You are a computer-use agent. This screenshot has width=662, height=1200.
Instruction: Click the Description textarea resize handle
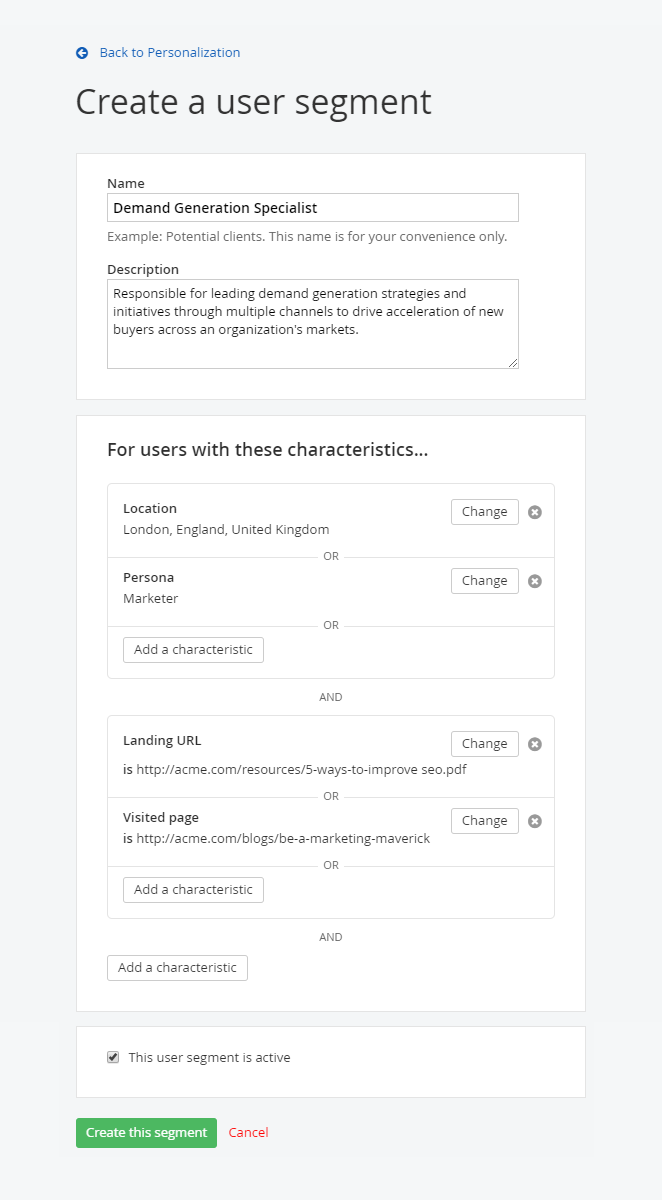[x=514, y=364]
